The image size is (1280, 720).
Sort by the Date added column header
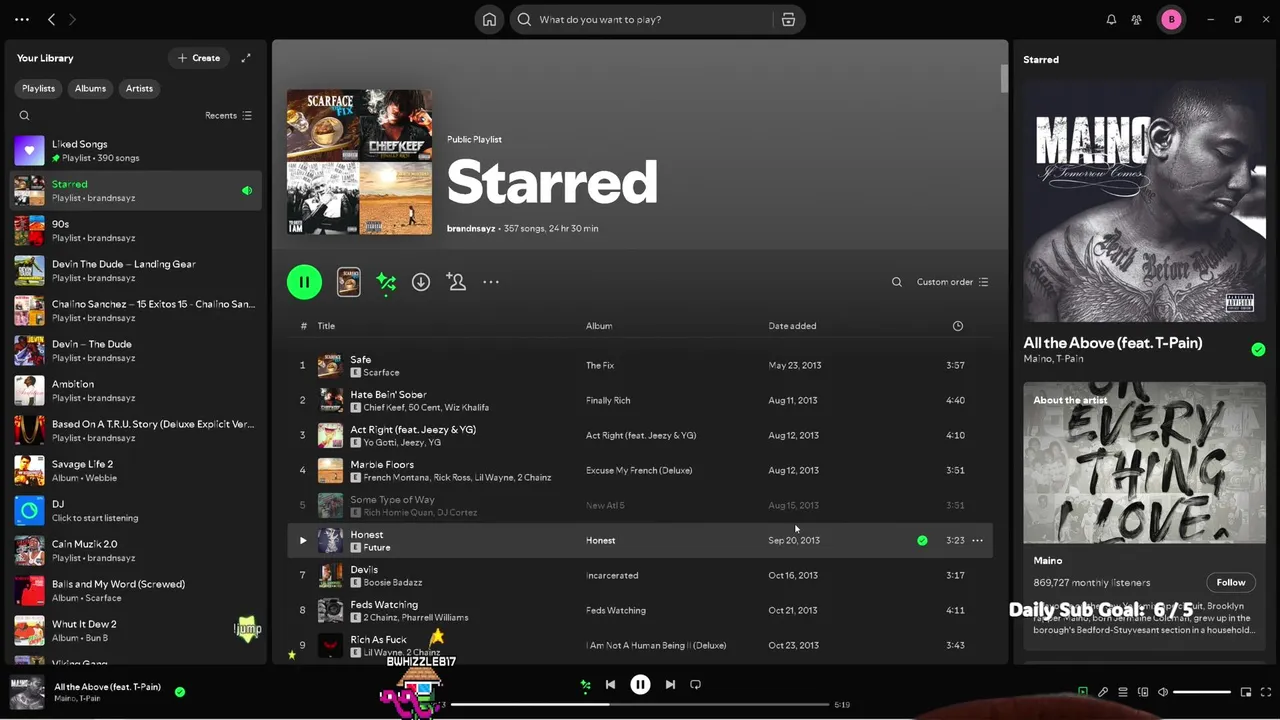pyautogui.click(x=792, y=326)
